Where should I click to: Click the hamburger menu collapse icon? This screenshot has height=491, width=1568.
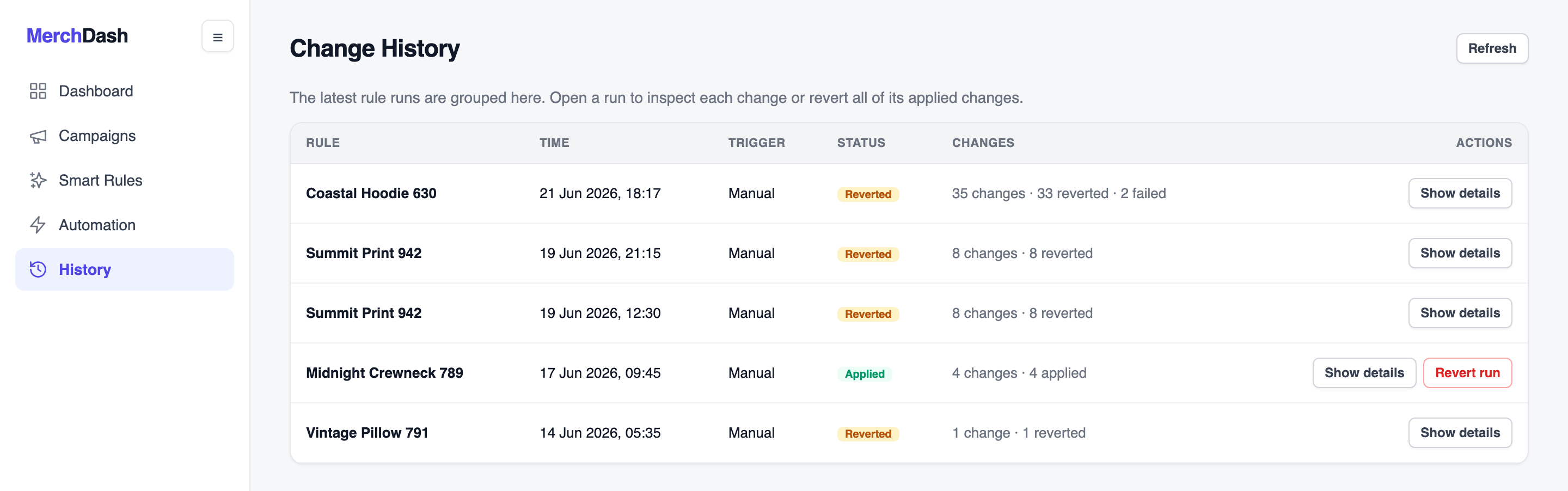pyautogui.click(x=217, y=36)
